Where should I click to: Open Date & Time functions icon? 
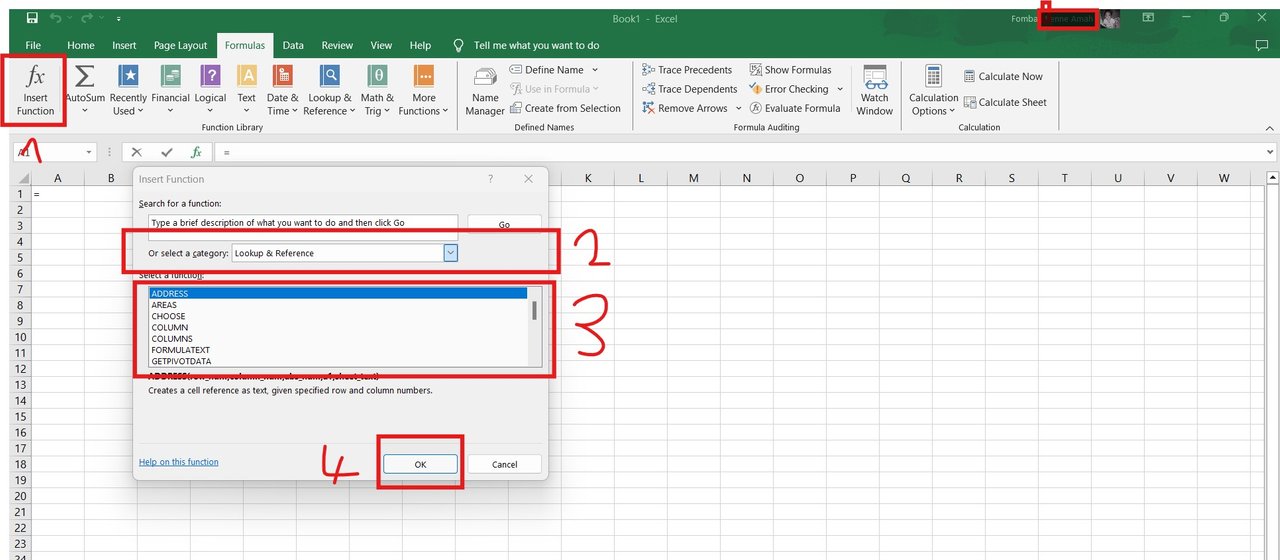pos(282,76)
